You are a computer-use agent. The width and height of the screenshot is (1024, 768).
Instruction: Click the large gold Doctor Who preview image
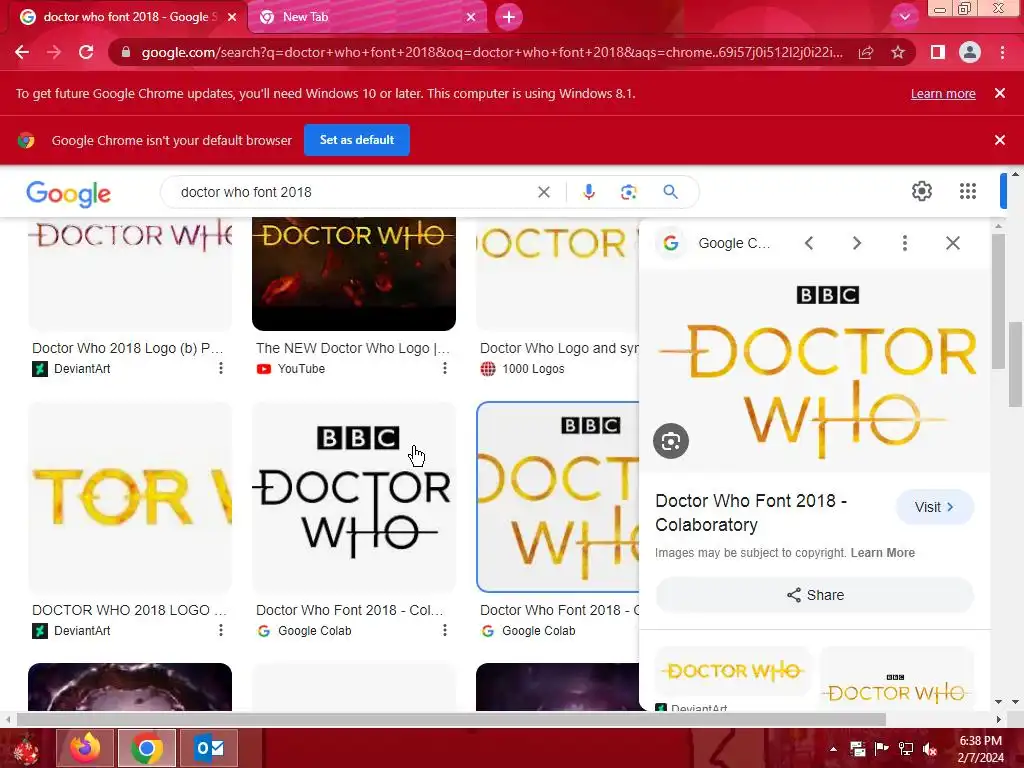(x=816, y=372)
